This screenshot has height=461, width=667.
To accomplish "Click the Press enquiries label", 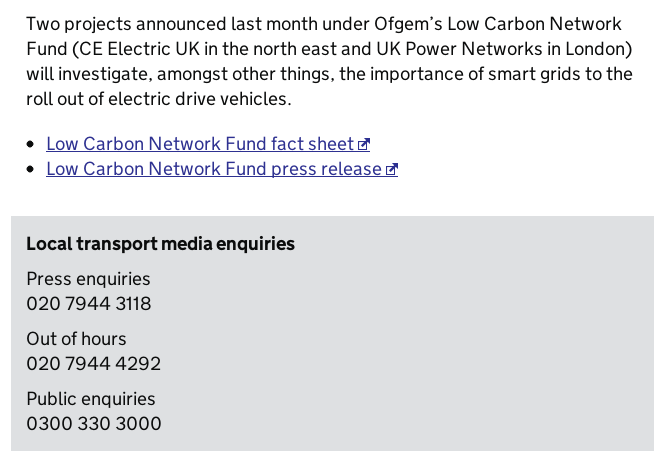I will point(88,279).
